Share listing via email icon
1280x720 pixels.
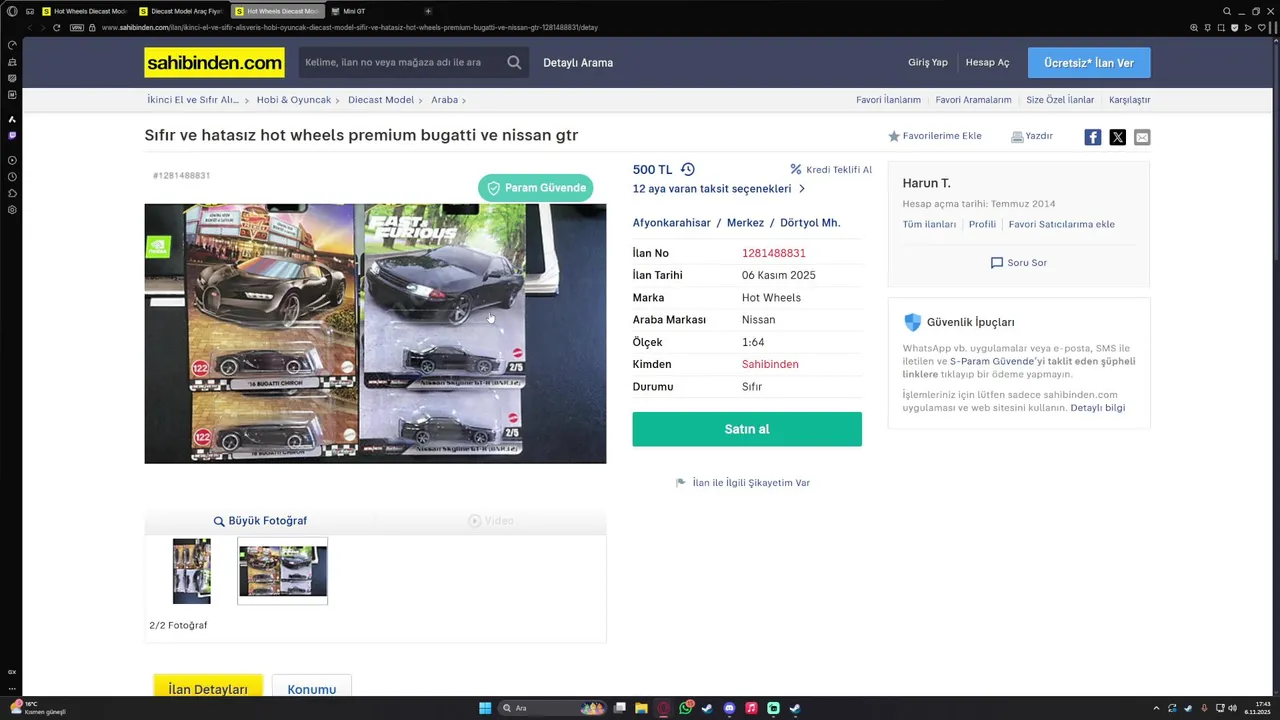click(1142, 137)
